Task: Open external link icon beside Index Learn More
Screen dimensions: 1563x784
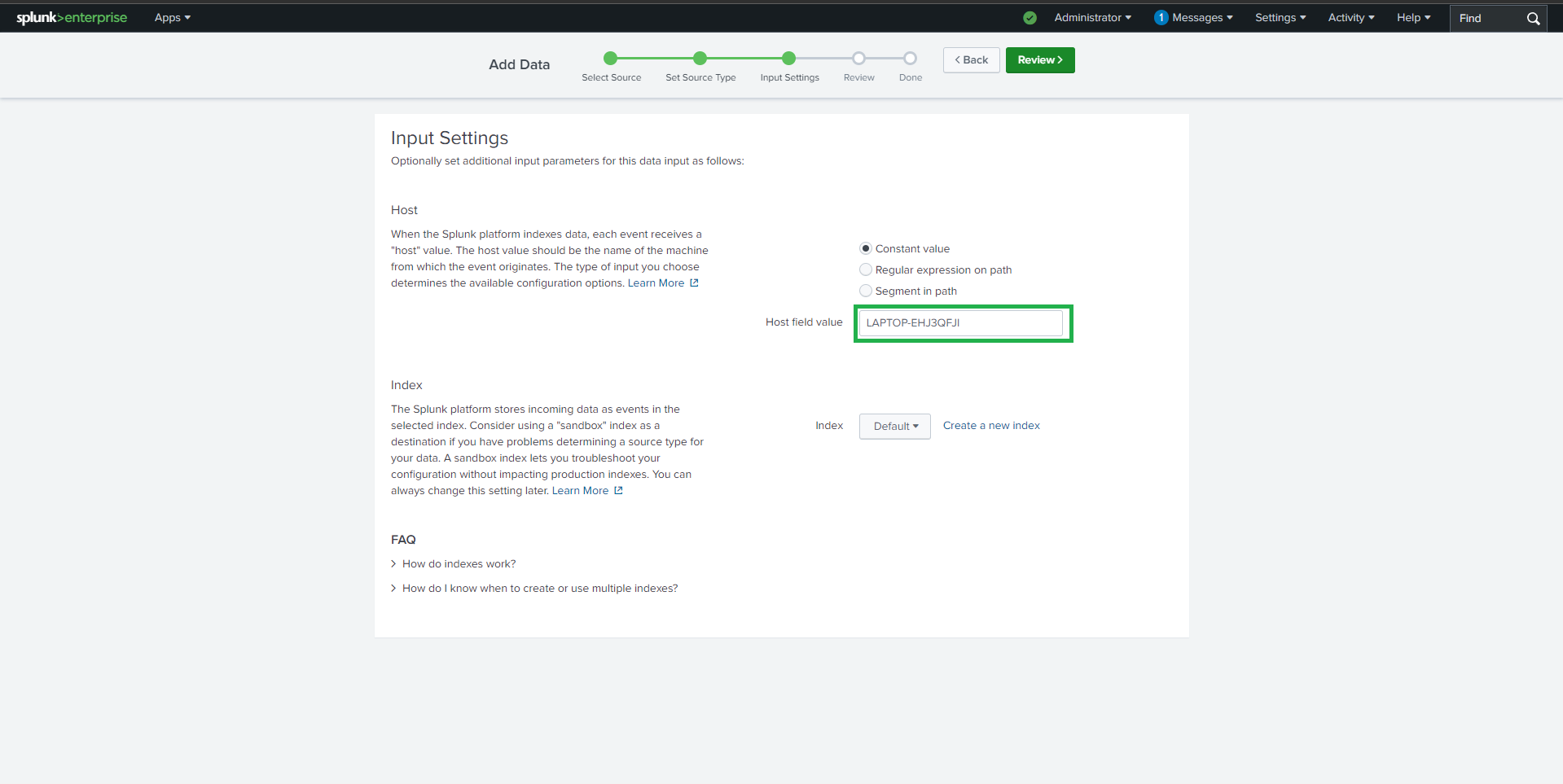Action: point(618,491)
